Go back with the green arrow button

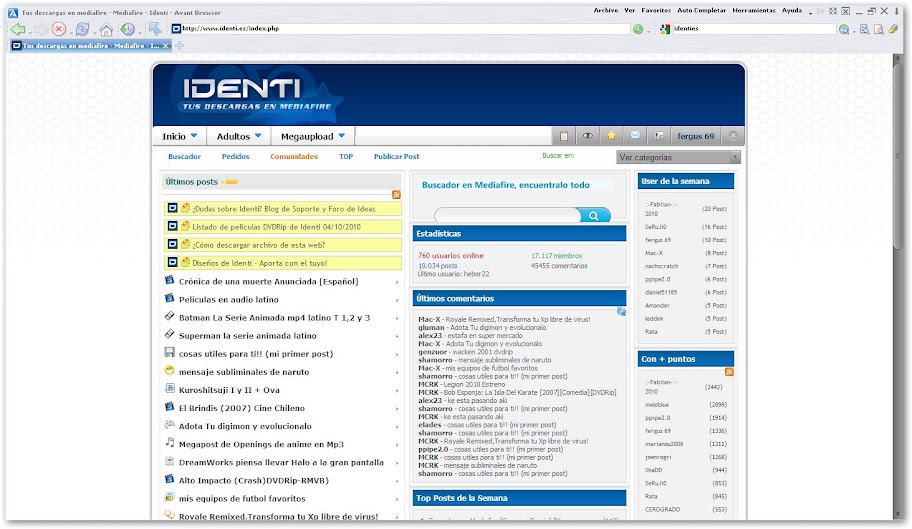17,28
